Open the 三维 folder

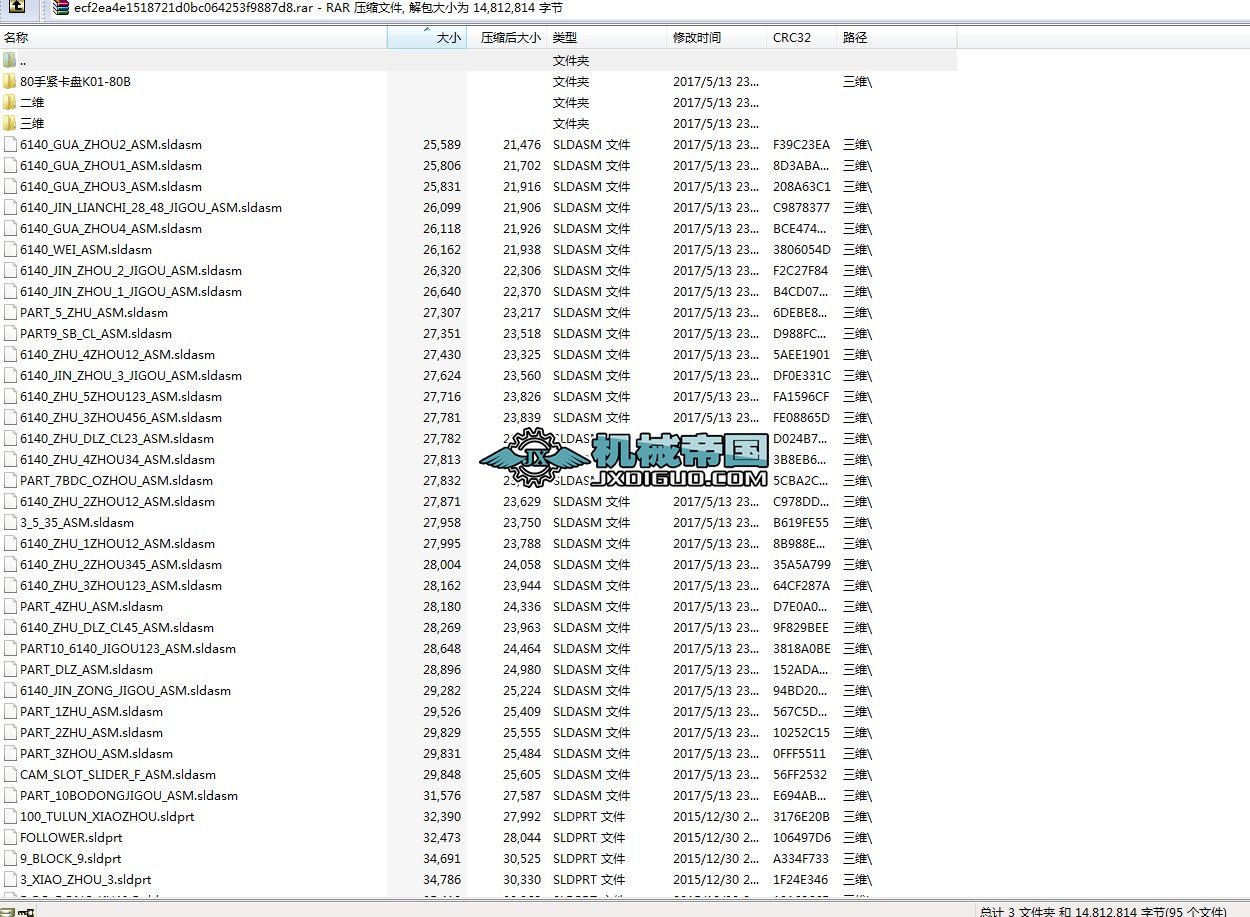[x=32, y=124]
